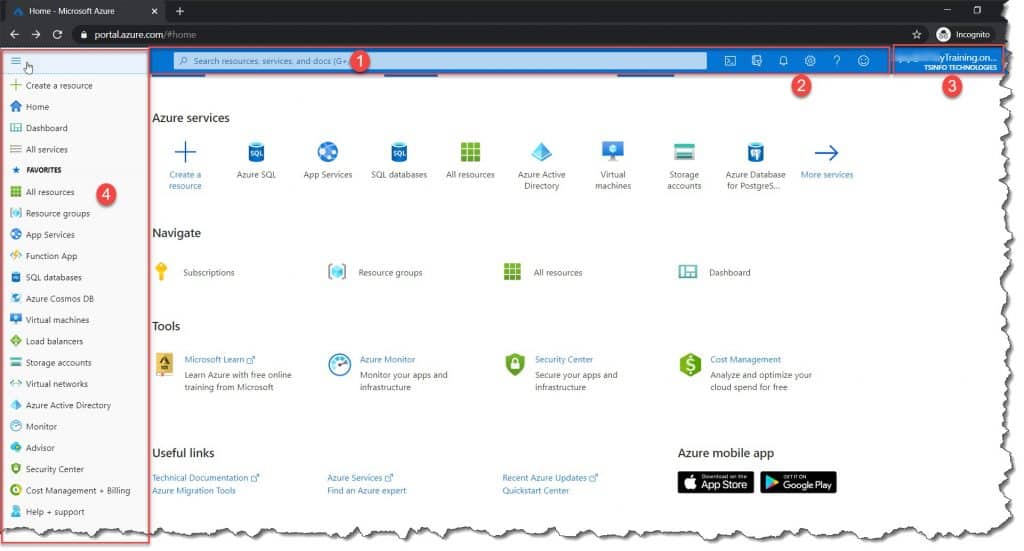Open the Security Center tool link
The image size is (1024, 551).
point(564,360)
